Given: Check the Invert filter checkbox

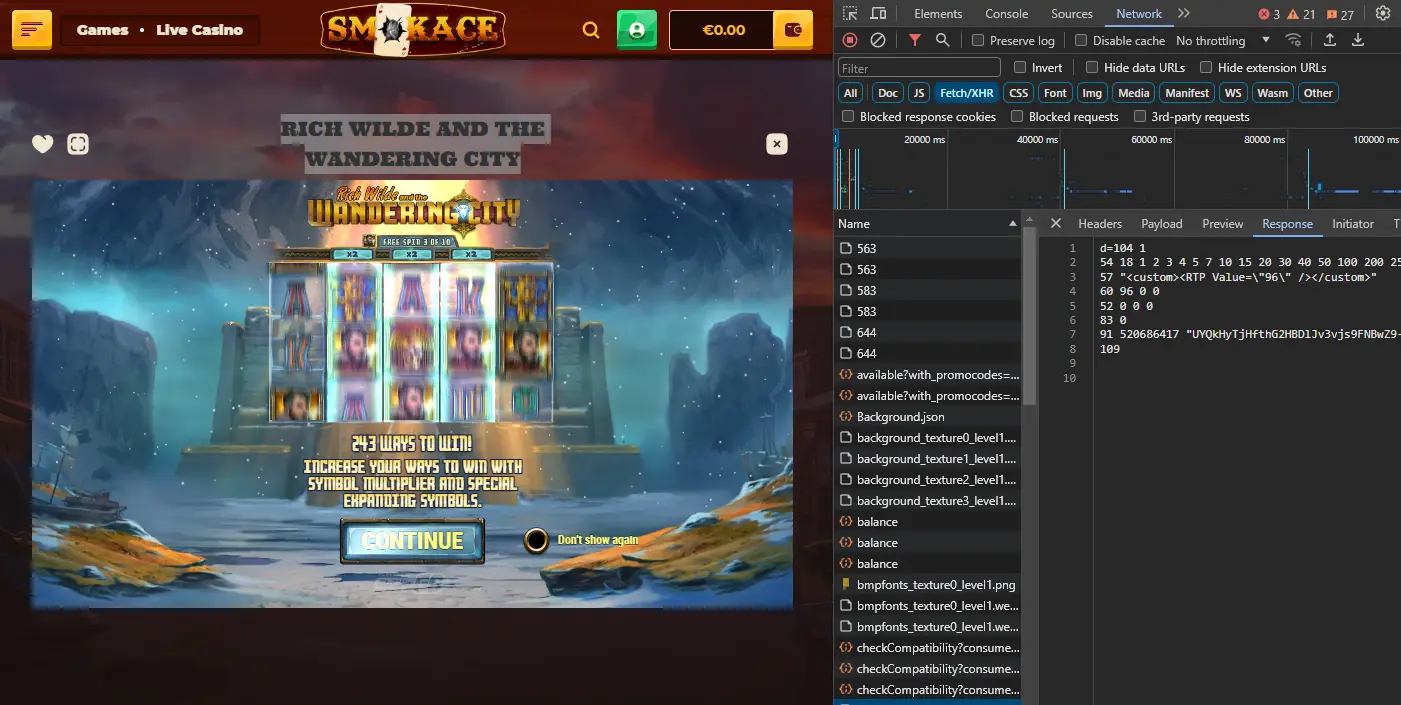Looking at the screenshot, I should point(1020,68).
